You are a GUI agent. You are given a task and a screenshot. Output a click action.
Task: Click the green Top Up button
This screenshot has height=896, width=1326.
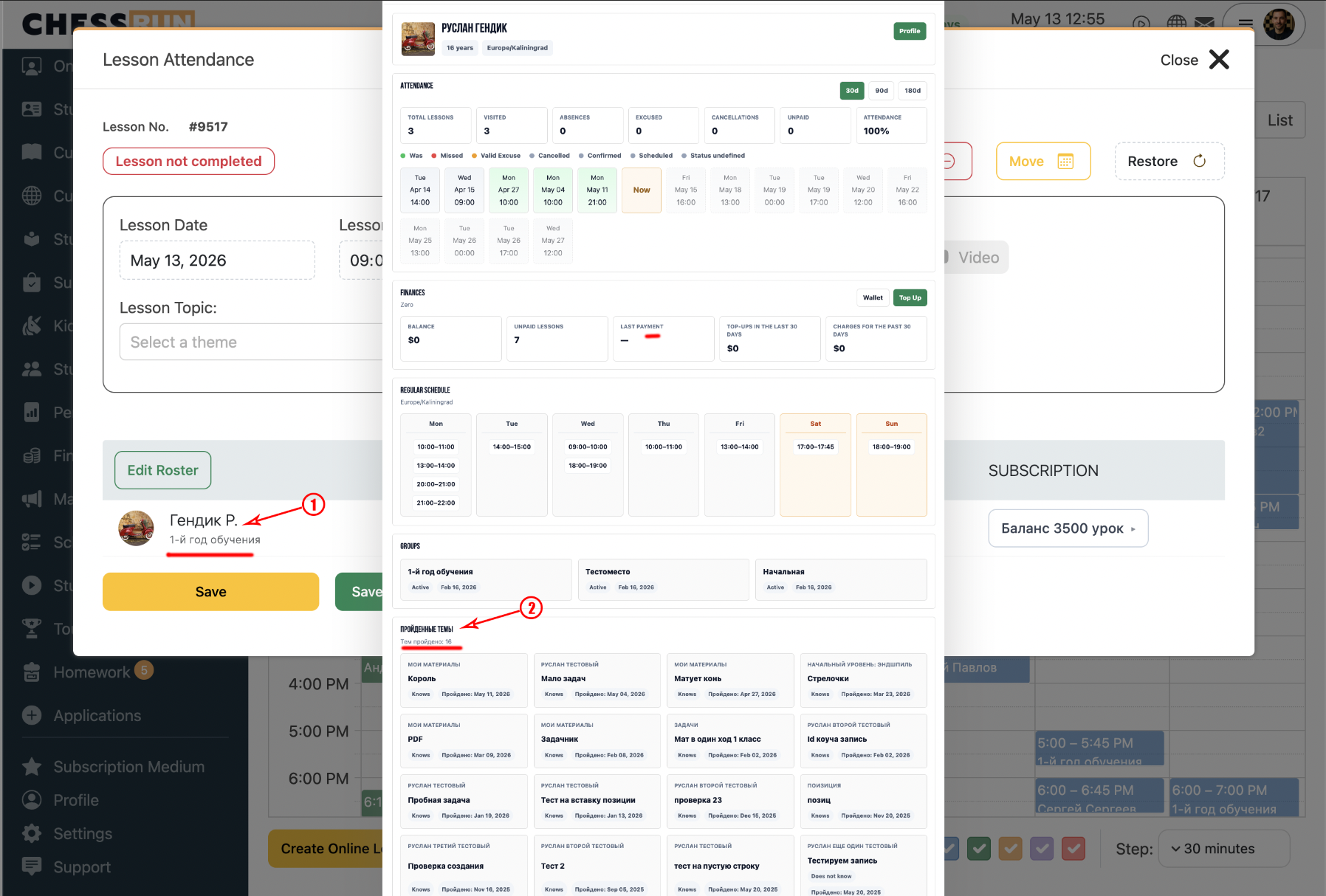click(x=910, y=297)
